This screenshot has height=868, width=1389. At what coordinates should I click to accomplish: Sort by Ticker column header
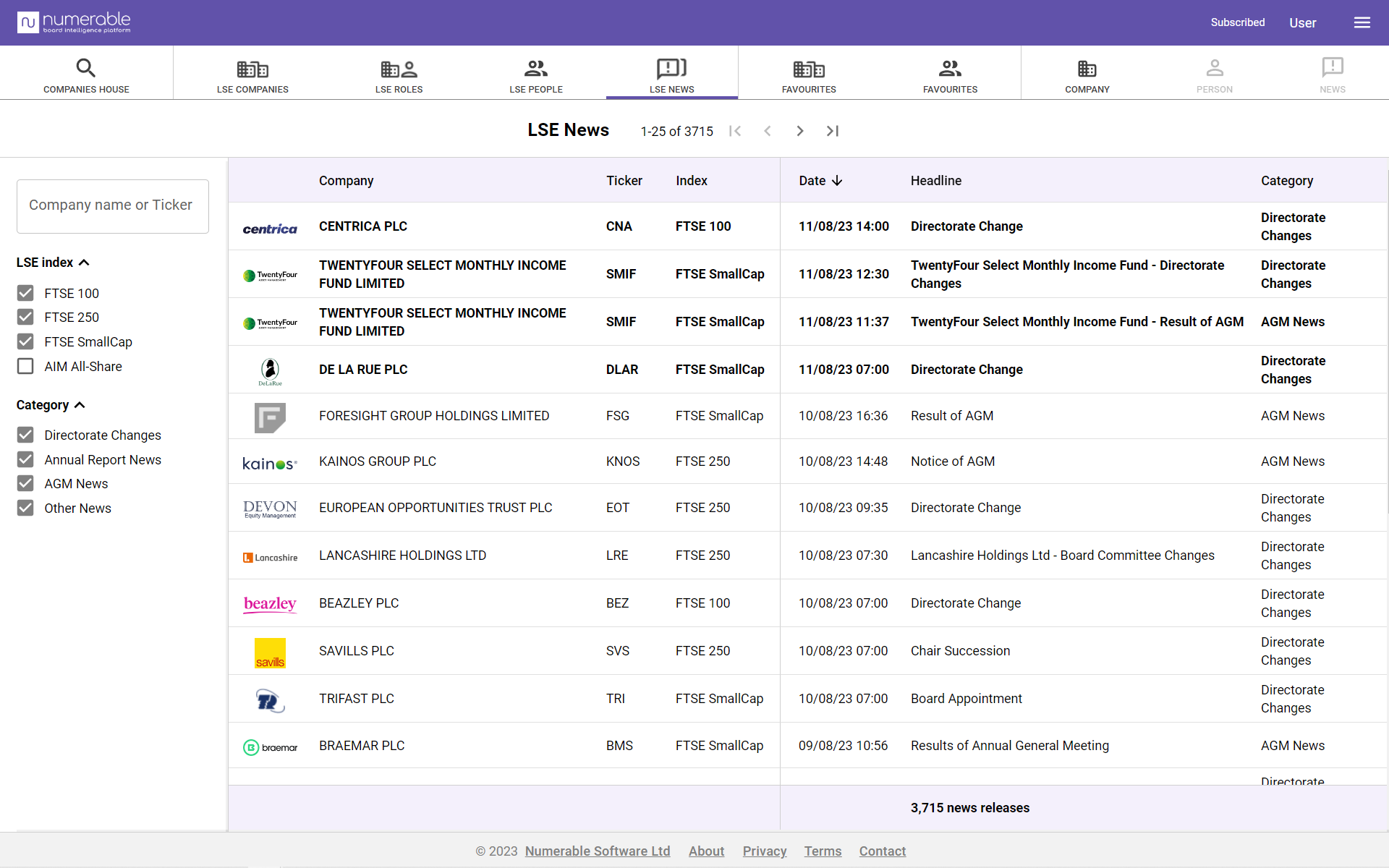[x=624, y=181]
